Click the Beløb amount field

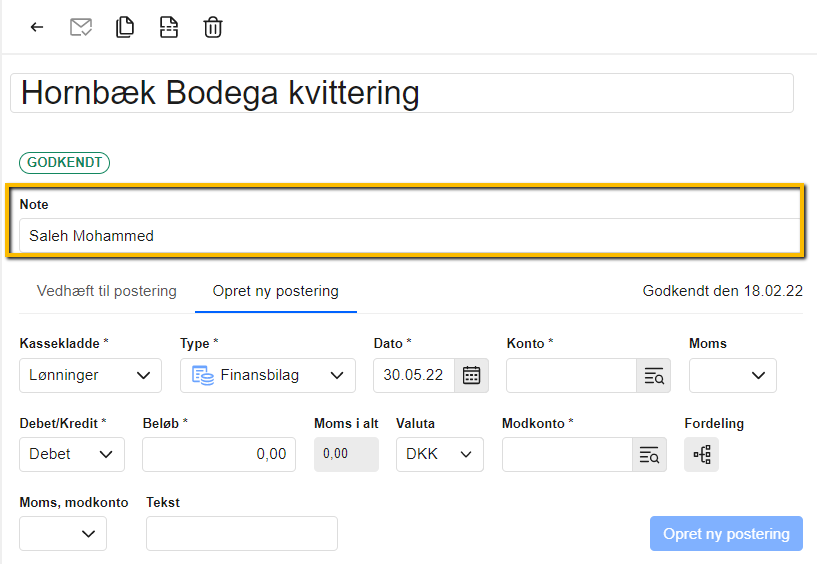pos(219,454)
